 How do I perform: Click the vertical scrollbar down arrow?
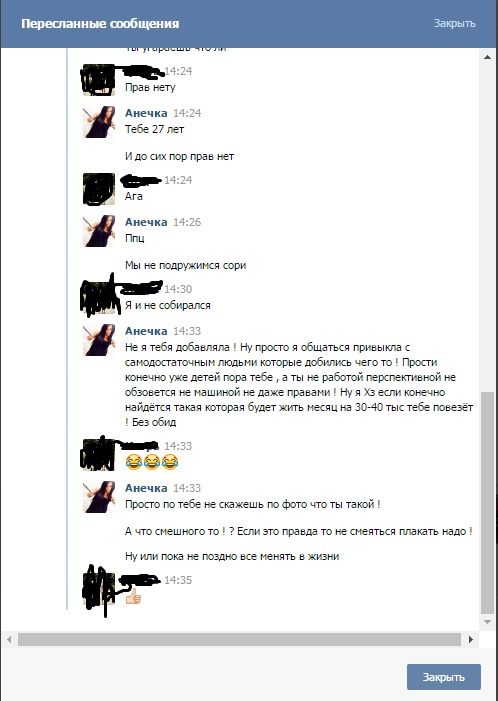point(488,622)
